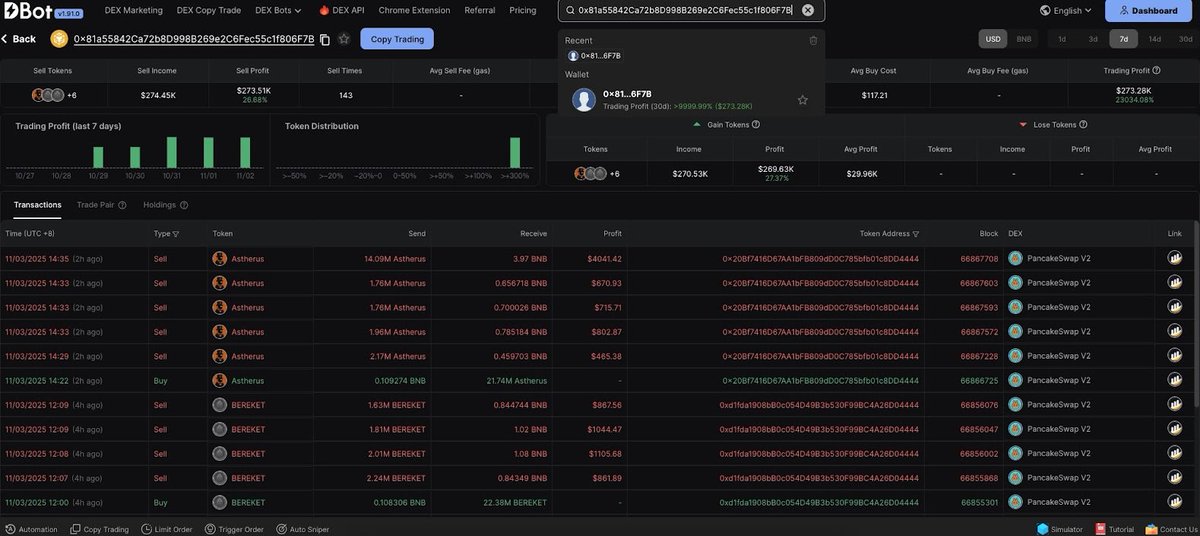Viewport: 1200px width, 536px height.
Task: Select the 14d time range
Action: [x=1155, y=39]
